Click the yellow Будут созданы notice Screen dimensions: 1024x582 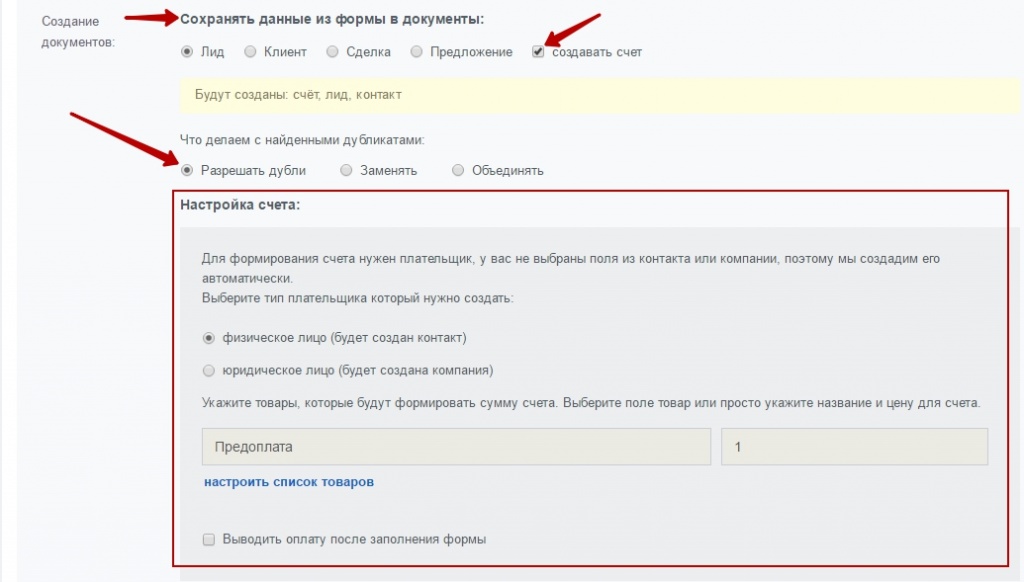pos(599,95)
